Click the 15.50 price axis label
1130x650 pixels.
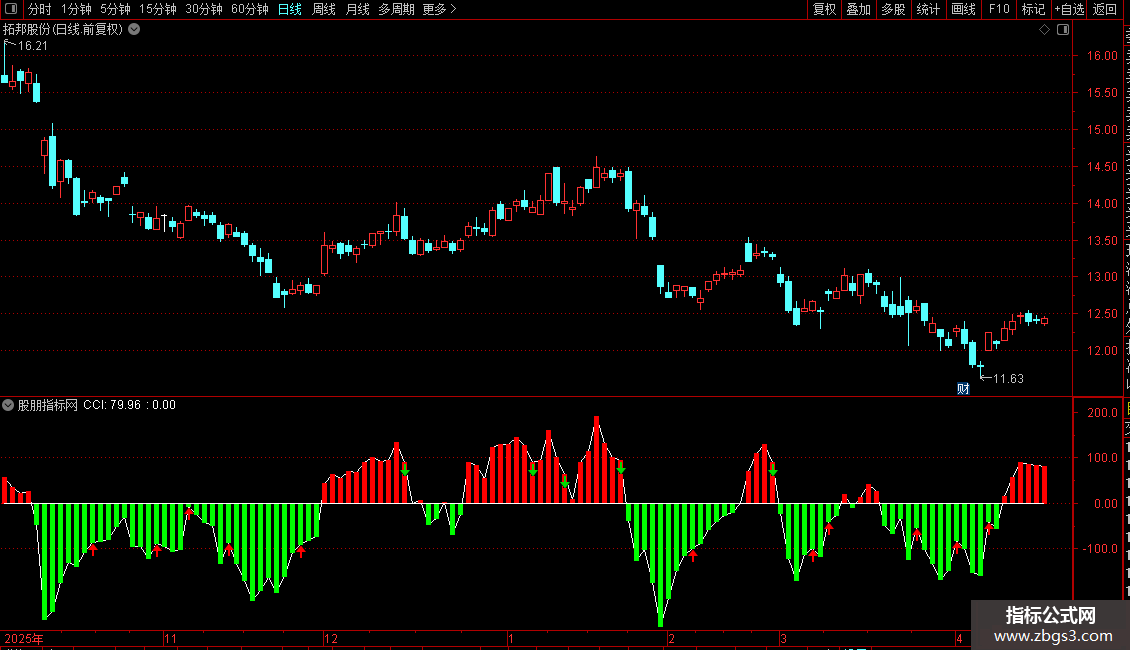coord(1102,93)
